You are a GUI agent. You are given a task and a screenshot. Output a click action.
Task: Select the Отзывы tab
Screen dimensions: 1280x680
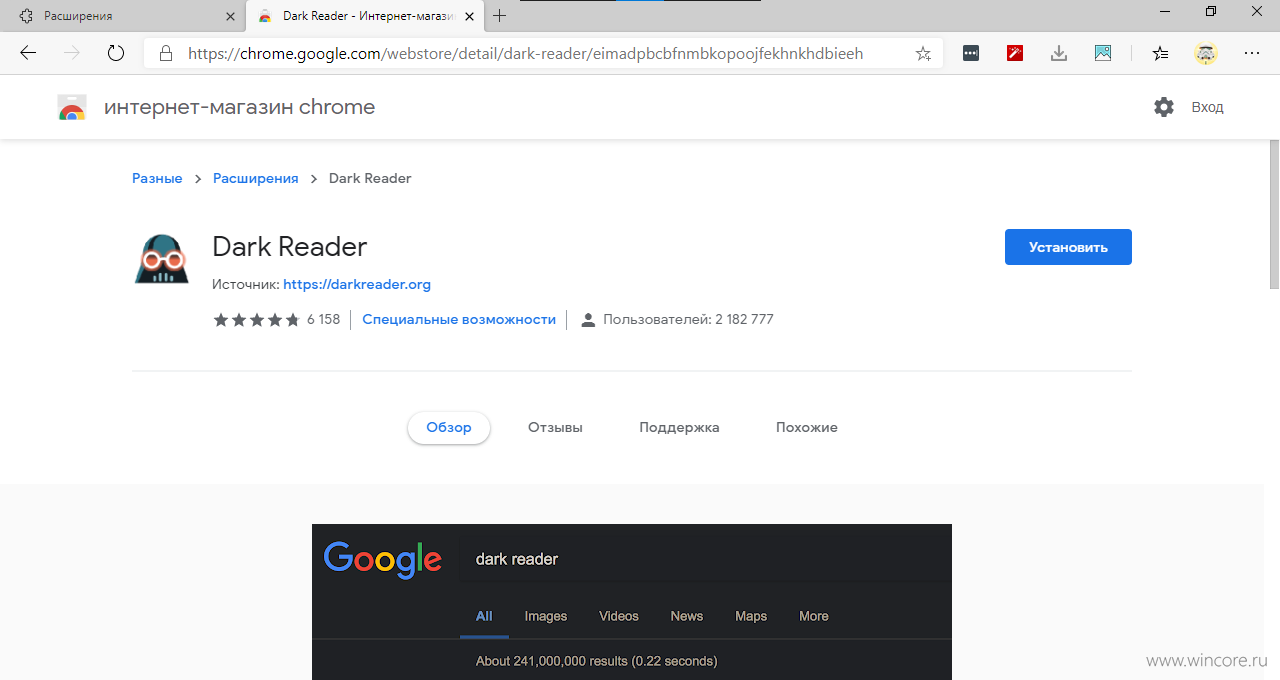[555, 427]
